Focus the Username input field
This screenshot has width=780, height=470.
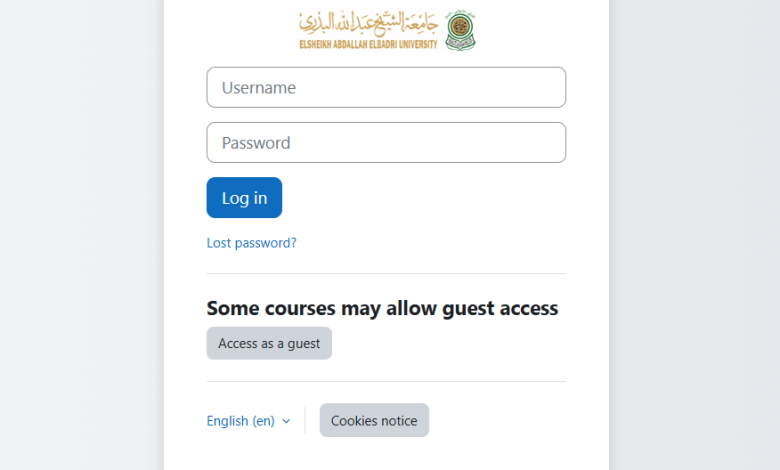pyautogui.click(x=386, y=88)
